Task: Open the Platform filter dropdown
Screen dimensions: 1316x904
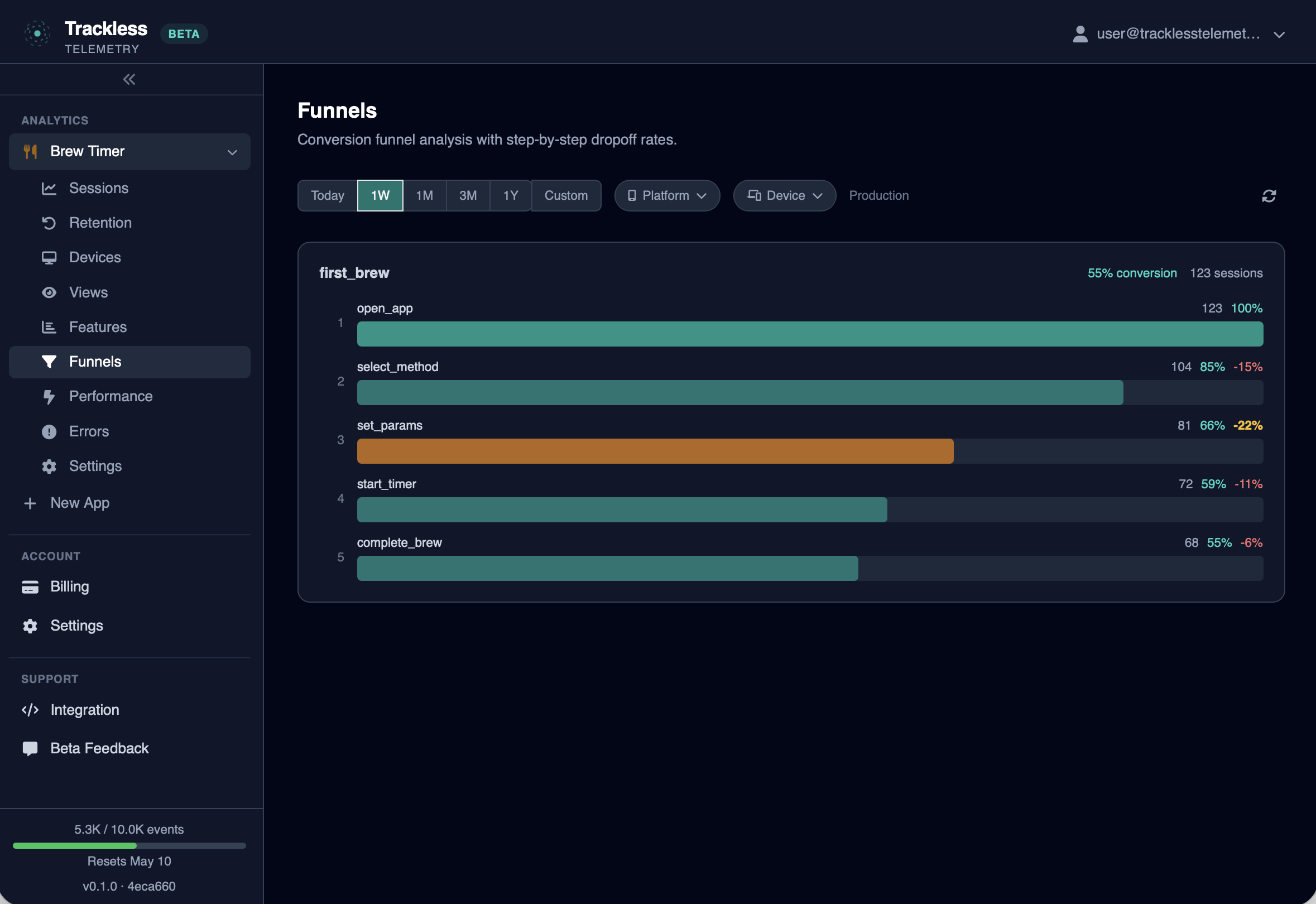Action: [667, 195]
